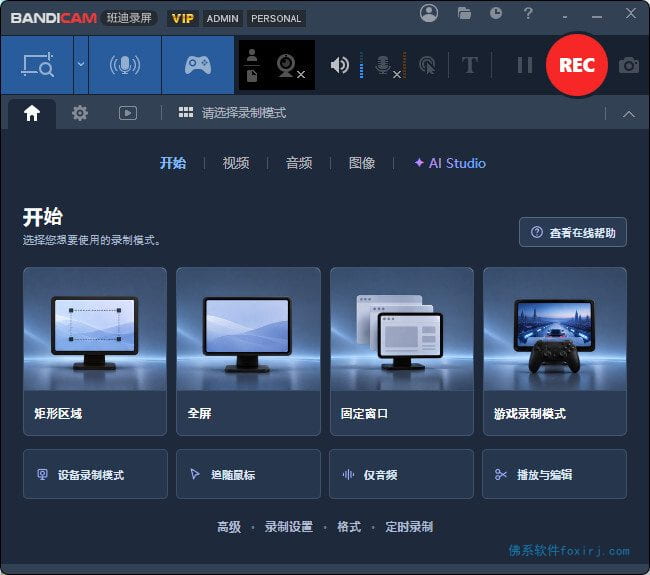This screenshot has width=650, height=575.
Task: Open the user account icon
Action: 429,13
